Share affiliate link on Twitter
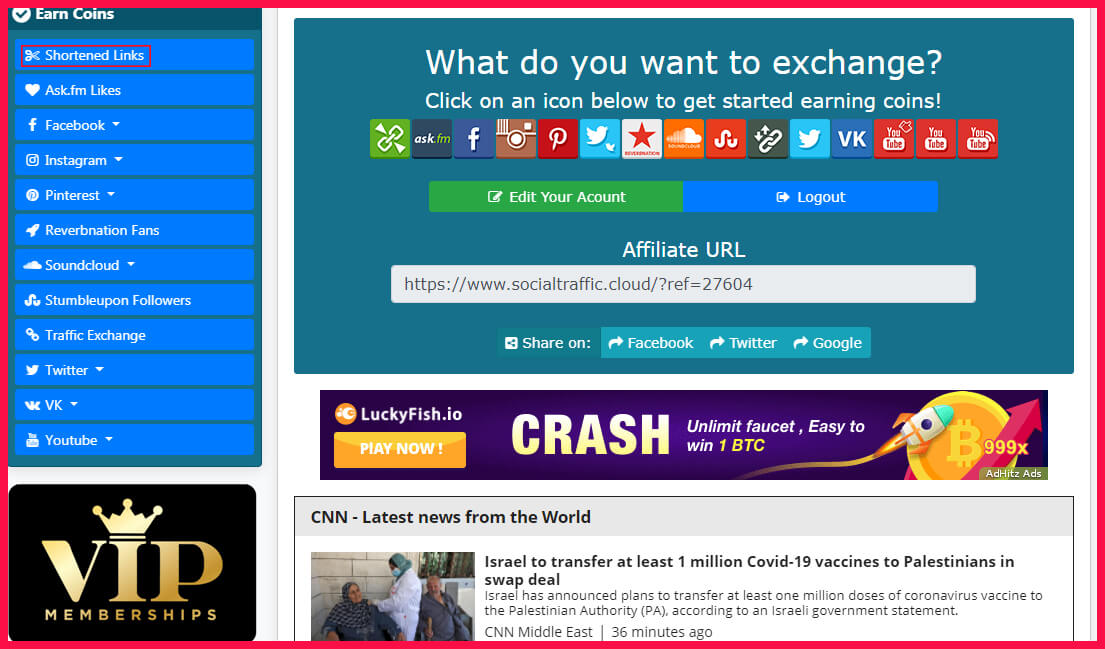 click(743, 343)
